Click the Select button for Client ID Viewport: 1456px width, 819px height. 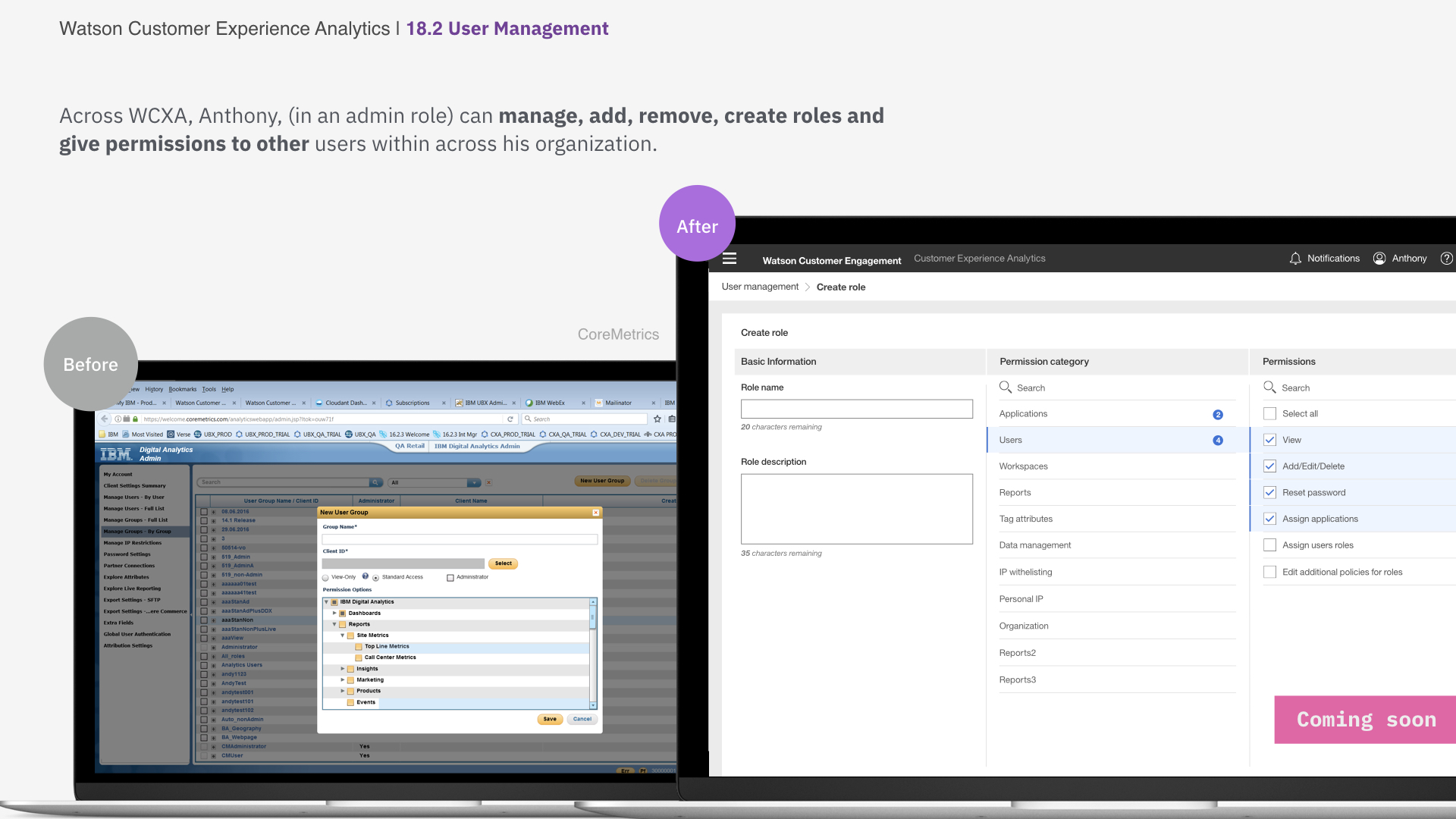tap(504, 563)
